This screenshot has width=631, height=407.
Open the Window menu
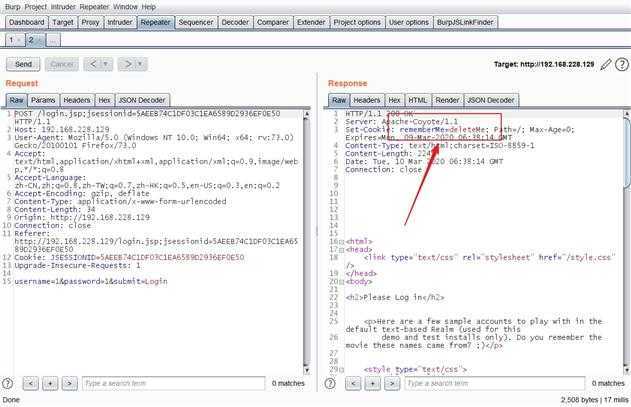125,7
